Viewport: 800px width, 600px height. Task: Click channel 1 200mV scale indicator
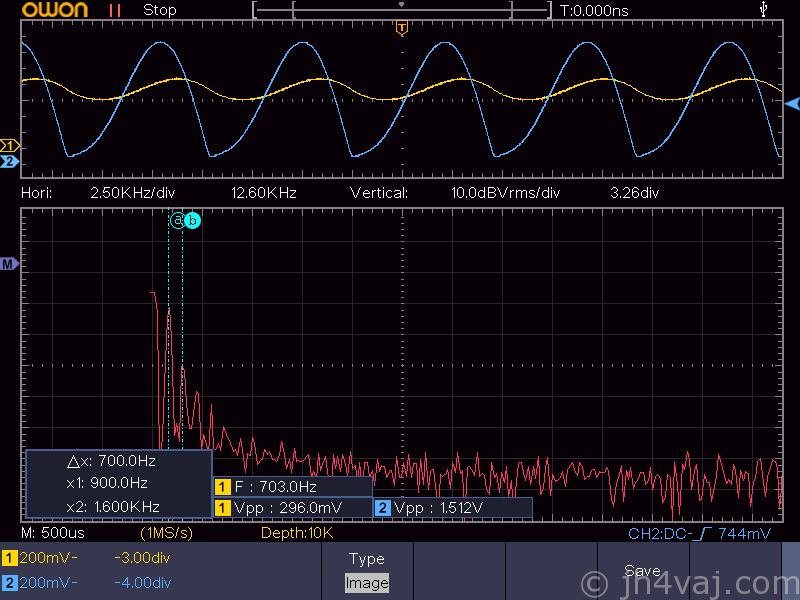[48, 558]
